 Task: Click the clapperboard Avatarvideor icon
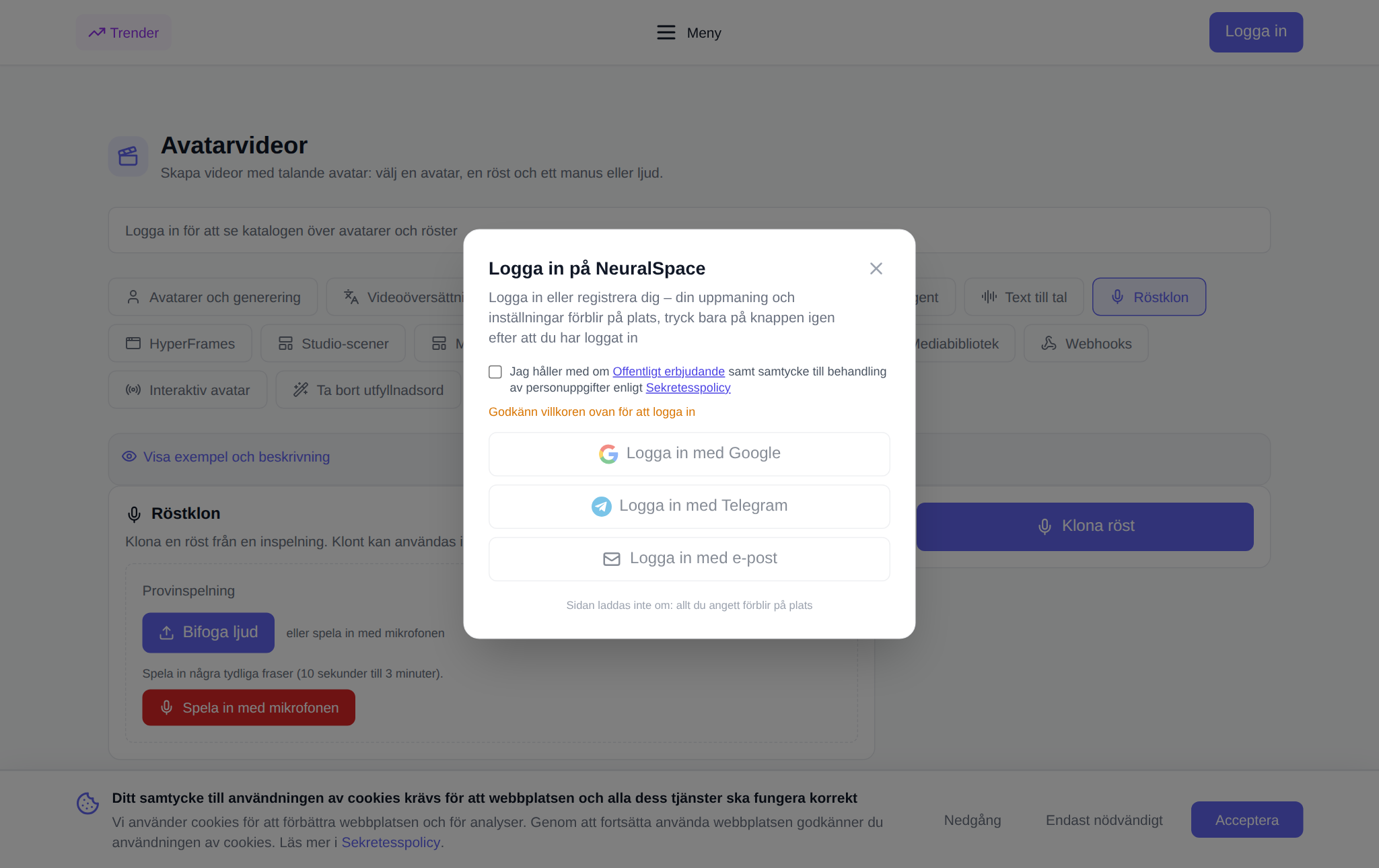click(128, 156)
